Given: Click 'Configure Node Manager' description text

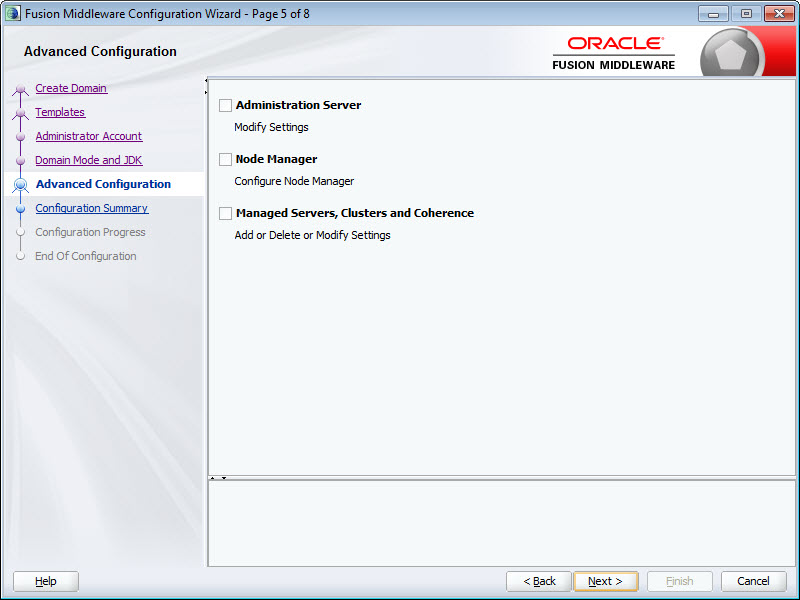Looking at the screenshot, I should tap(294, 181).
